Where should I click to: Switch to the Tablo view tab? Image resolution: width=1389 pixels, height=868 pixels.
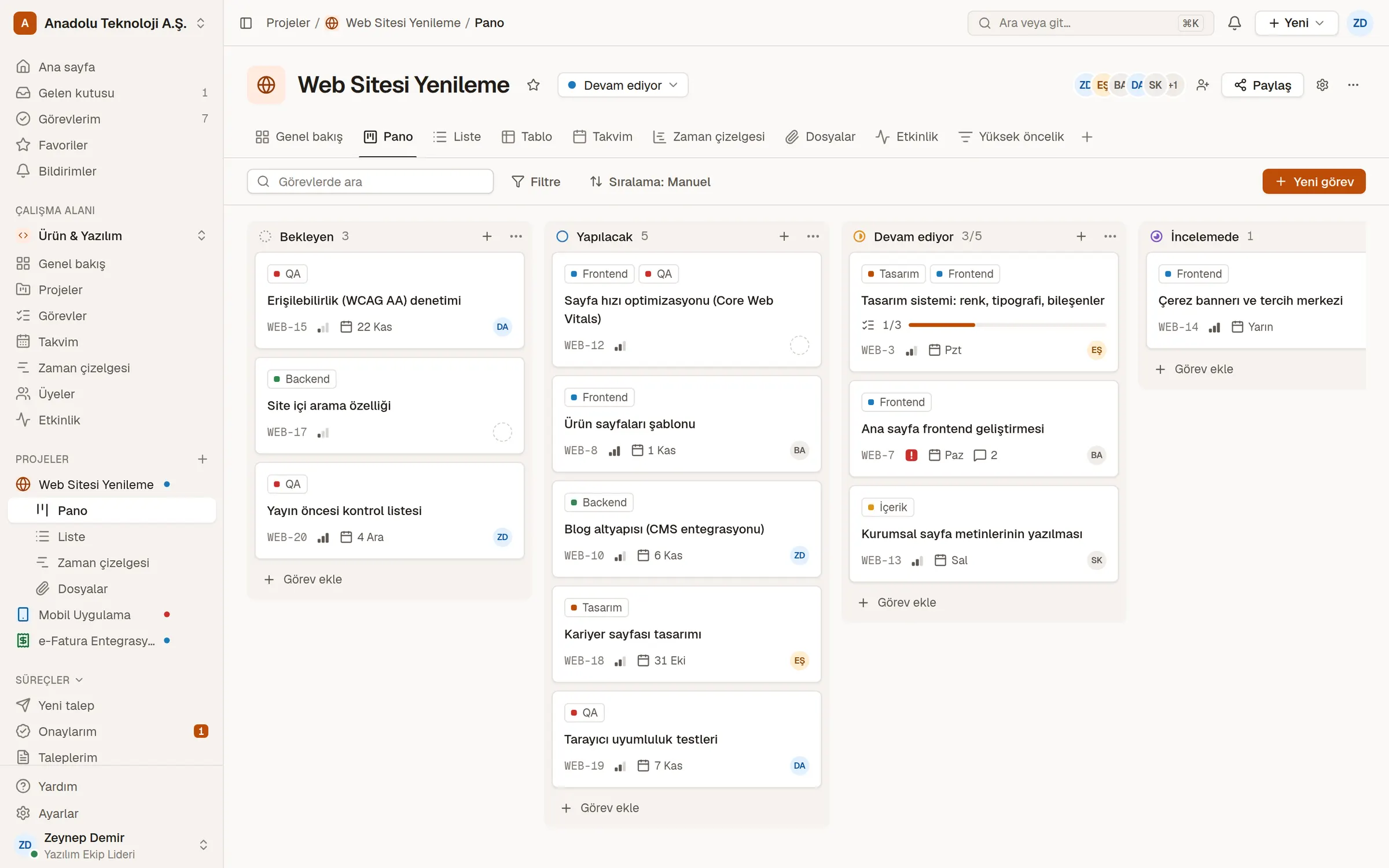click(527, 137)
